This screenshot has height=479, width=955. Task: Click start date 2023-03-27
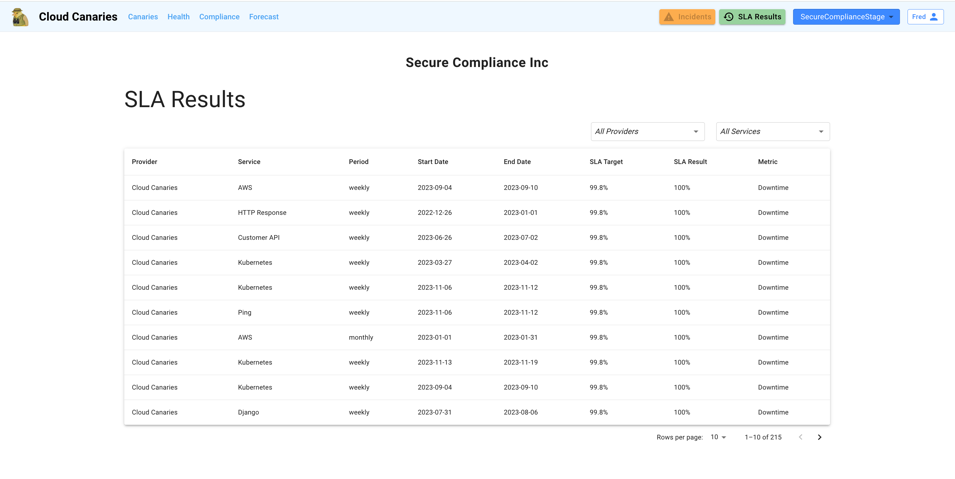[435, 263]
